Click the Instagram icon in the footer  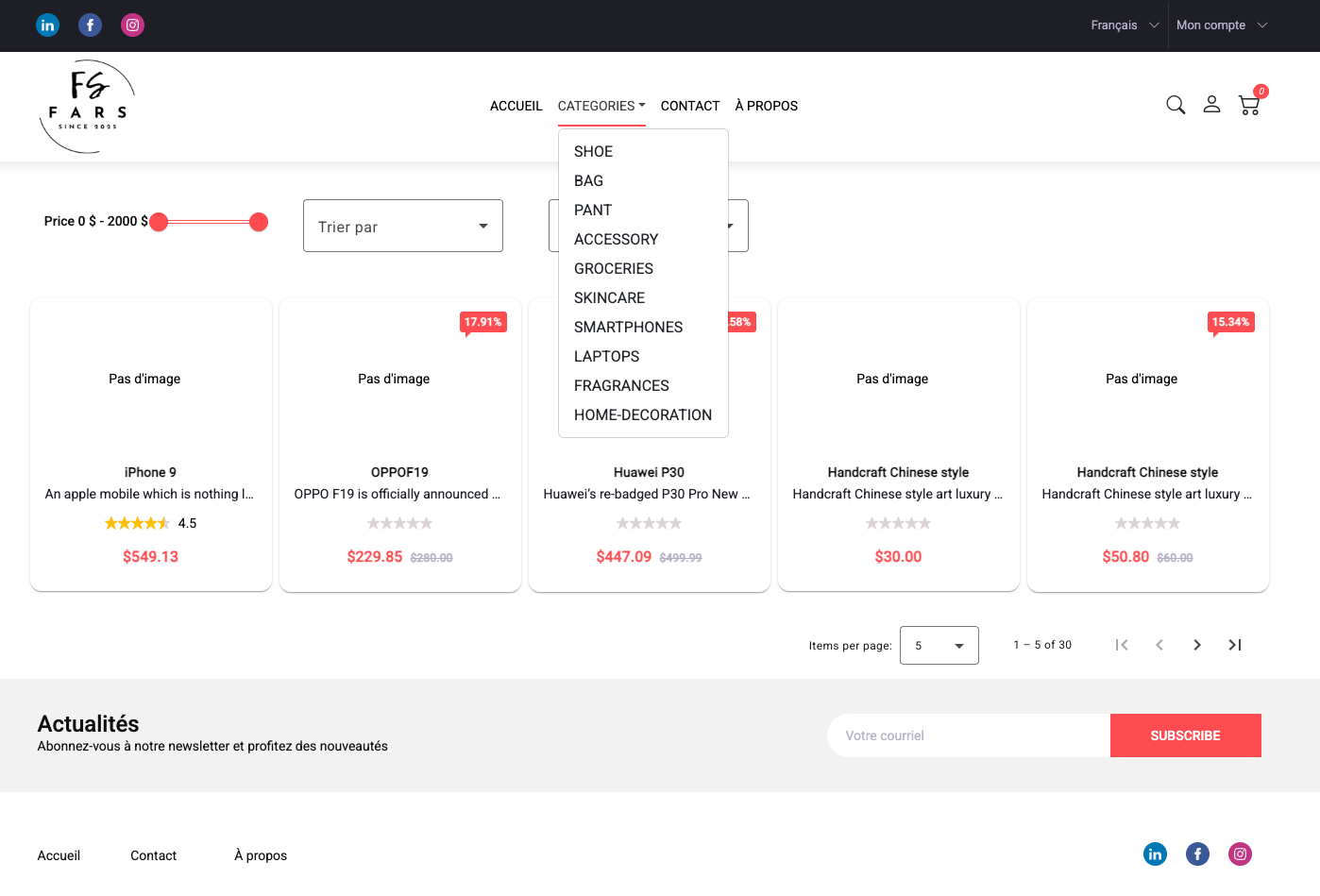point(1240,854)
